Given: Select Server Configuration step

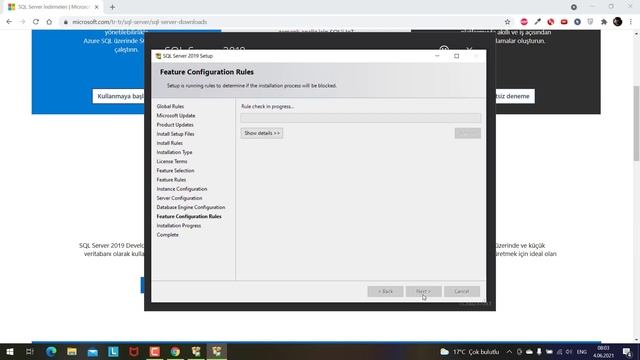Looking at the screenshot, I should click(179, 198).
